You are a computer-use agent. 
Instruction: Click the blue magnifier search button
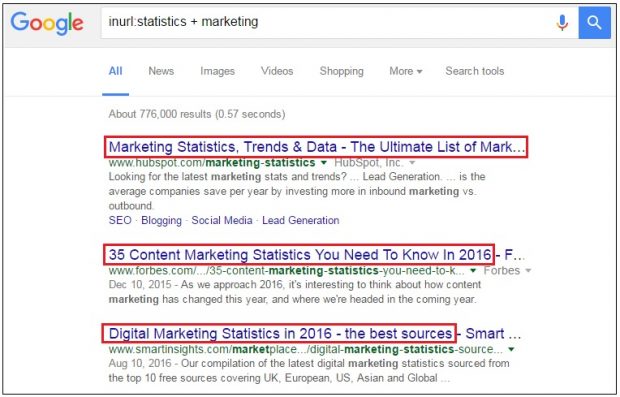click(x=594, y=23)
